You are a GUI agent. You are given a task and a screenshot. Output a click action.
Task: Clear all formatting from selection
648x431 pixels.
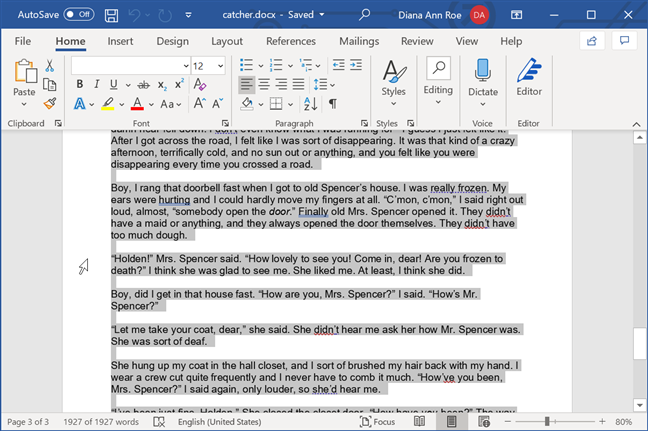(x=200, y=84)
